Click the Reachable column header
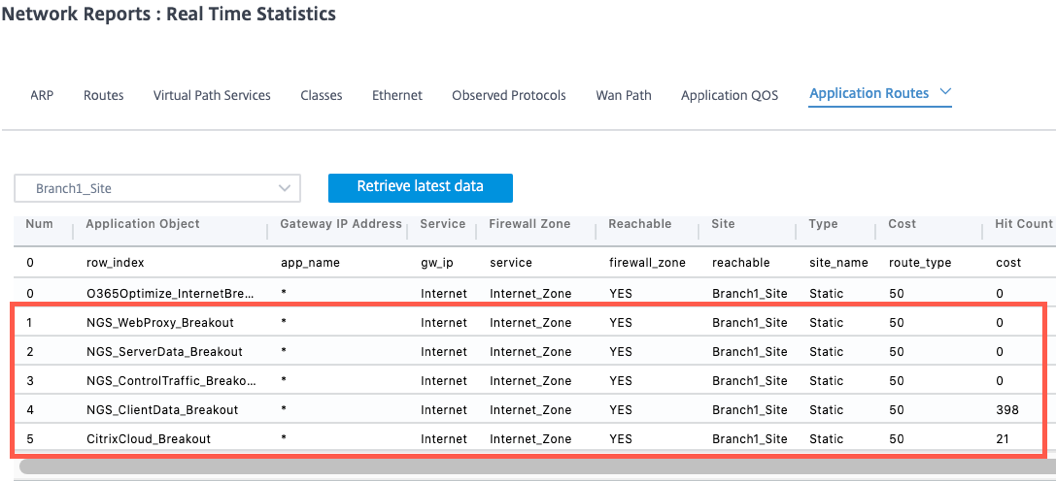This screenshot has width=1056, height=481. click(640, 224)
